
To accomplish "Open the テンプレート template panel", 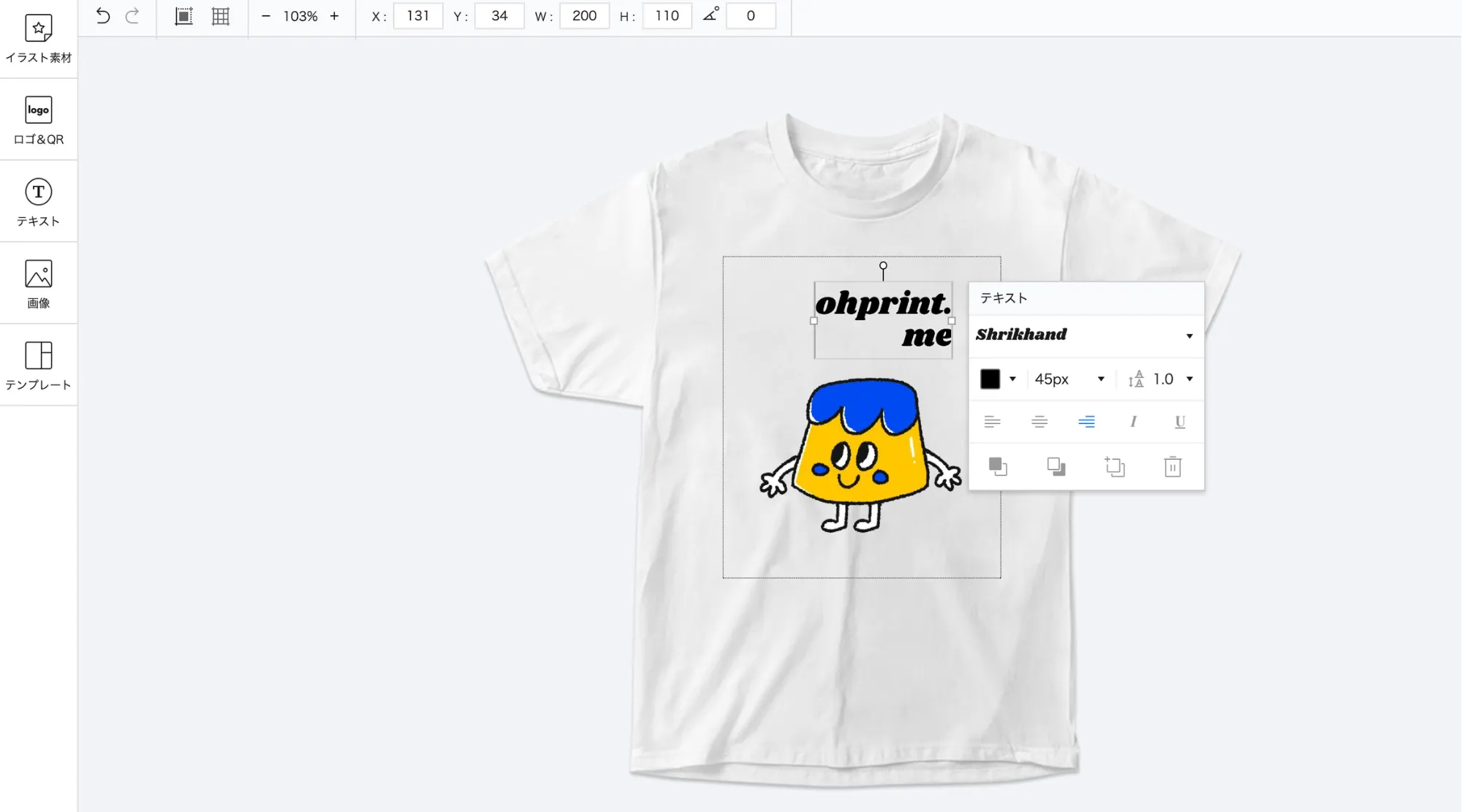I will (x=38, y=366).
